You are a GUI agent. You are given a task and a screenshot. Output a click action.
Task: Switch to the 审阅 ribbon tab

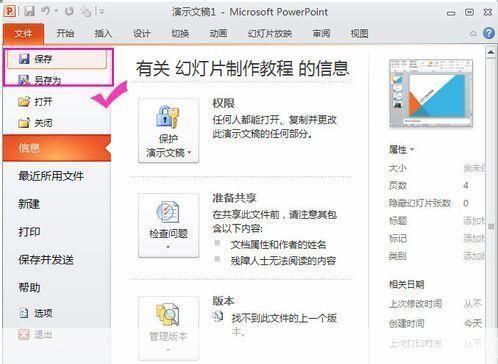[x=321, y=33]
